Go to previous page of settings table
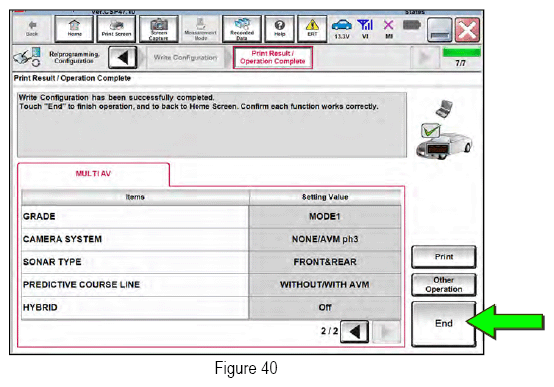The width and height of the screenshot is (554, 387). [354, 332]
